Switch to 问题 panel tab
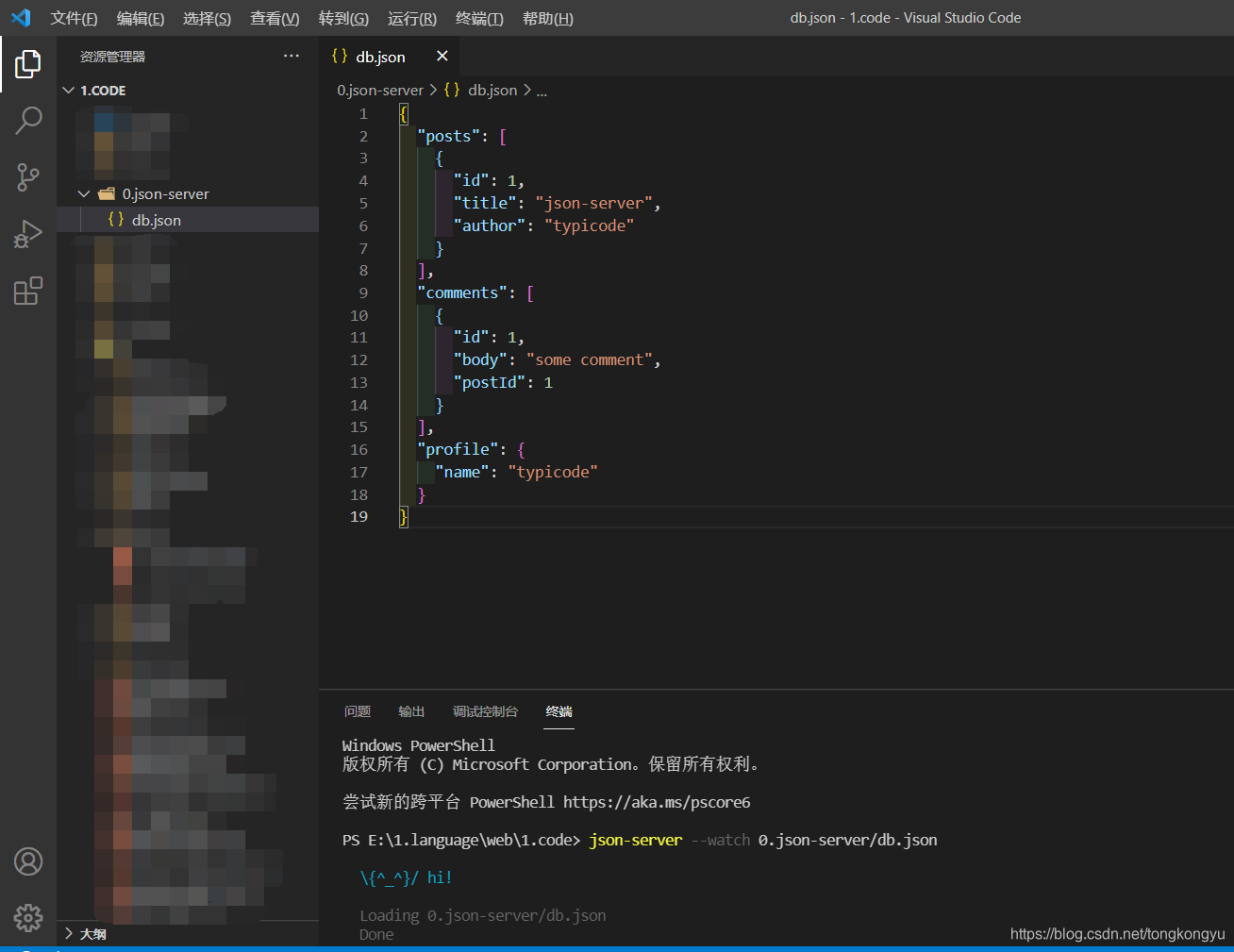This screenshot has width=1234, height=952. (358, 711)
